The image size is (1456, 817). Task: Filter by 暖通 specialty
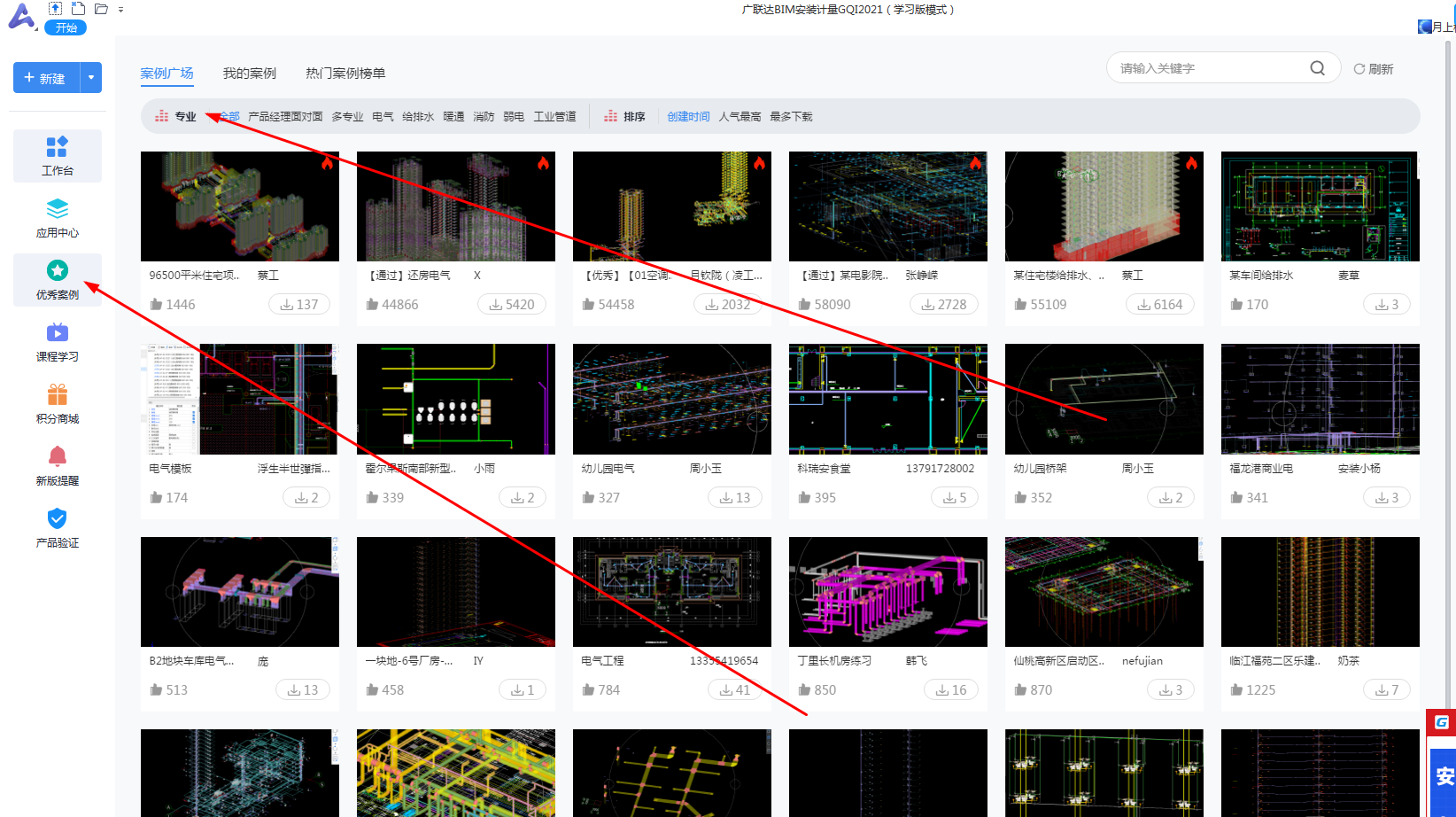tap(453, 117)
